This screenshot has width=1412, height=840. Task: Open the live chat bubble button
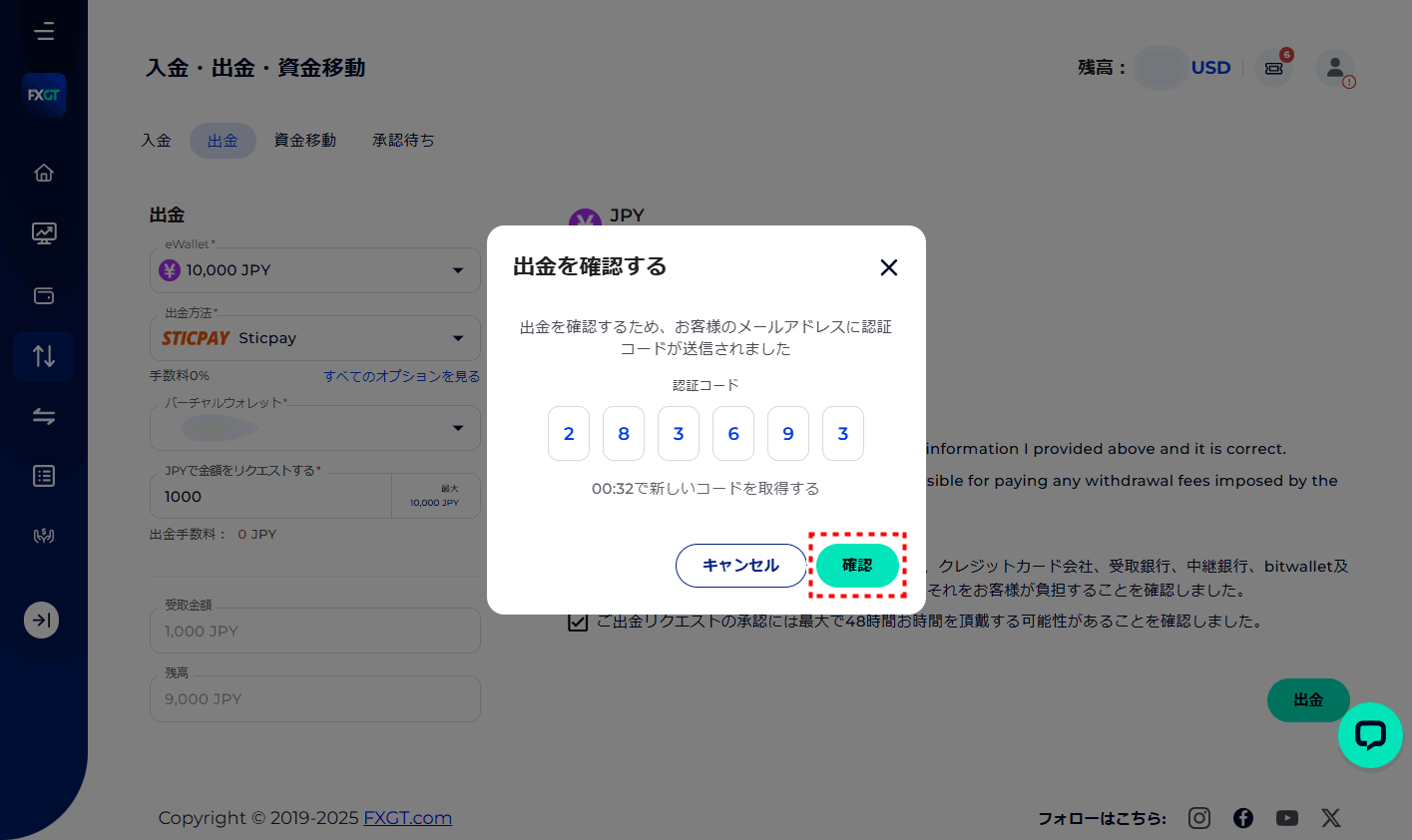pyautogui.click(x=1370, y=735)
